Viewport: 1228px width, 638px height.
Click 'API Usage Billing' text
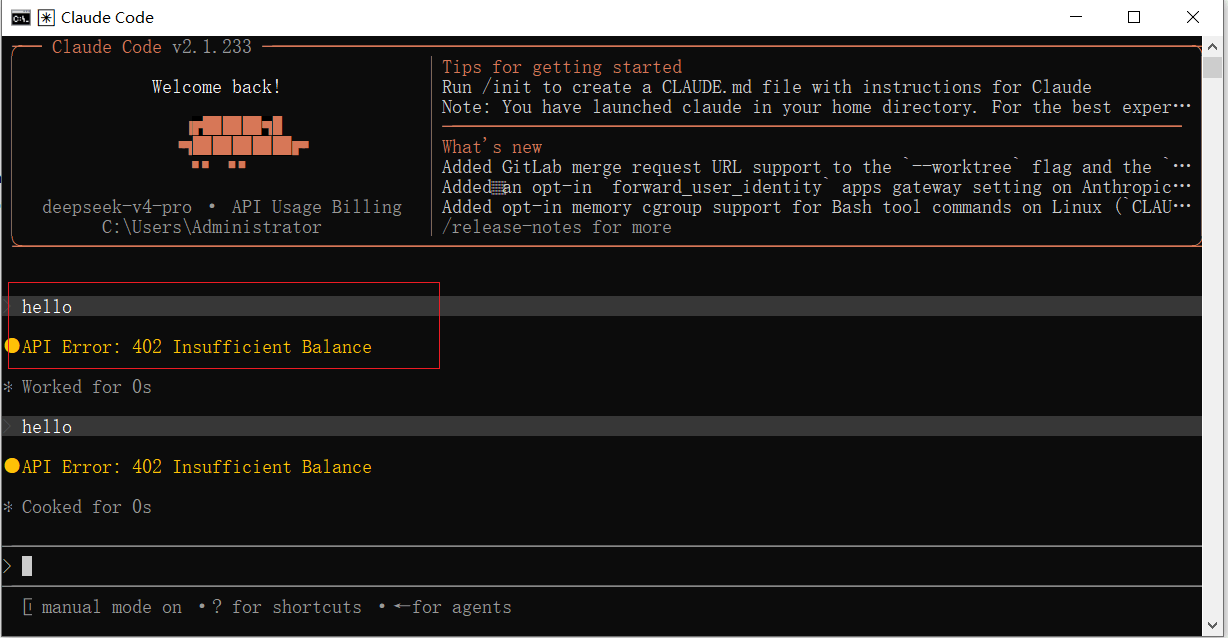[x=317, y=207]
